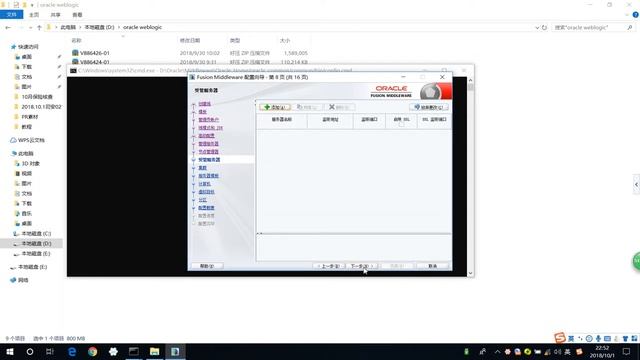Open 3D 对象 in sidebar
Image resolution: width=640 pixels, height=360 pixels.
pos(31,163)
